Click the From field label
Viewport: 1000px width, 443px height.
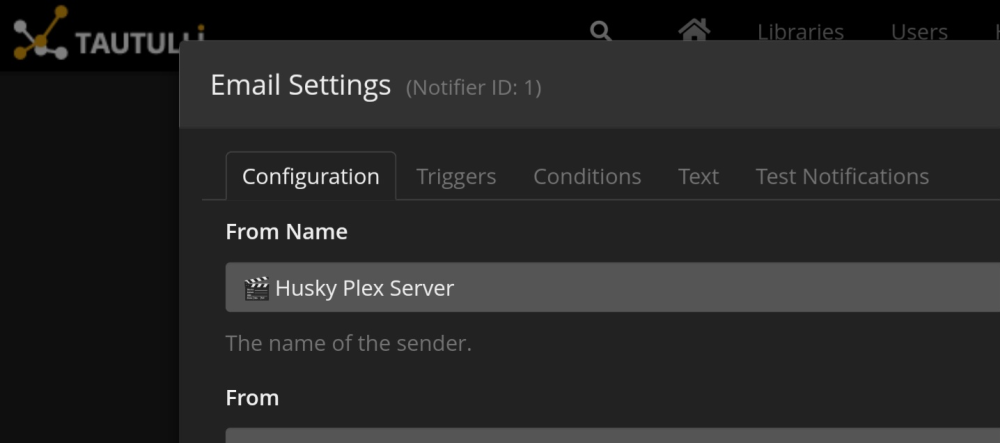coord(252,398)
